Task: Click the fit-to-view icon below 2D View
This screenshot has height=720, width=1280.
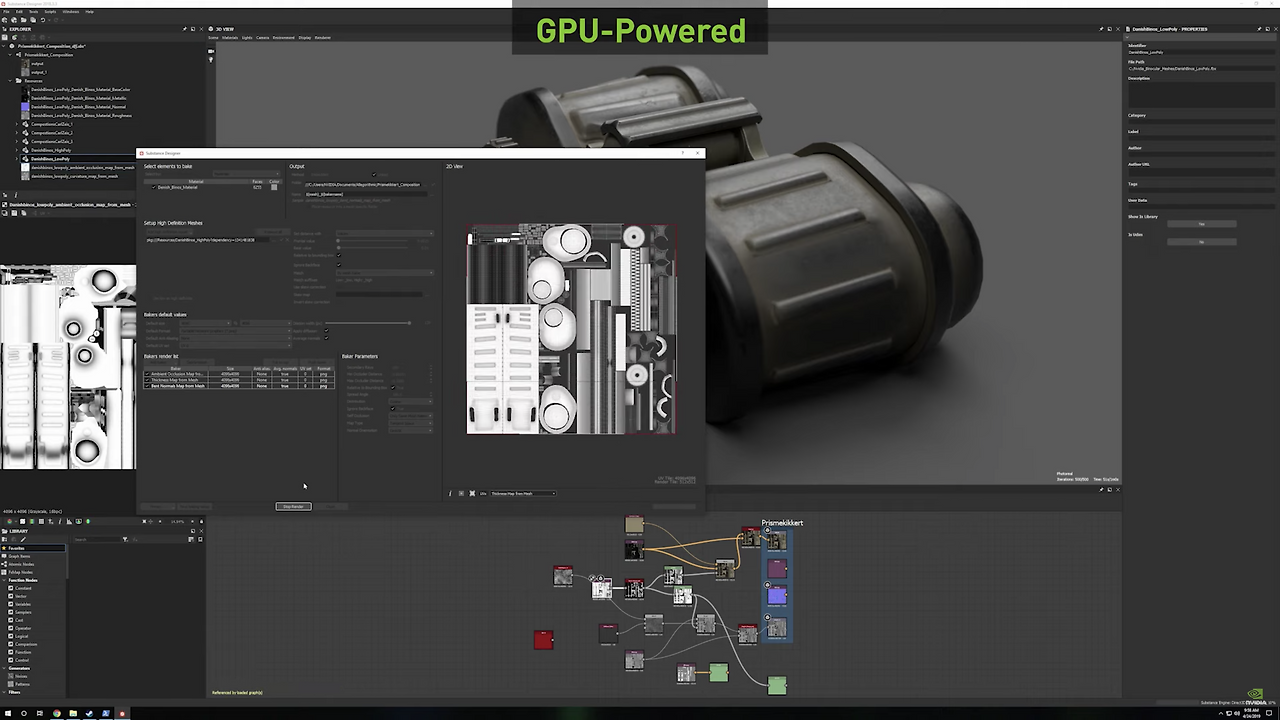Action: click(472, 493)
